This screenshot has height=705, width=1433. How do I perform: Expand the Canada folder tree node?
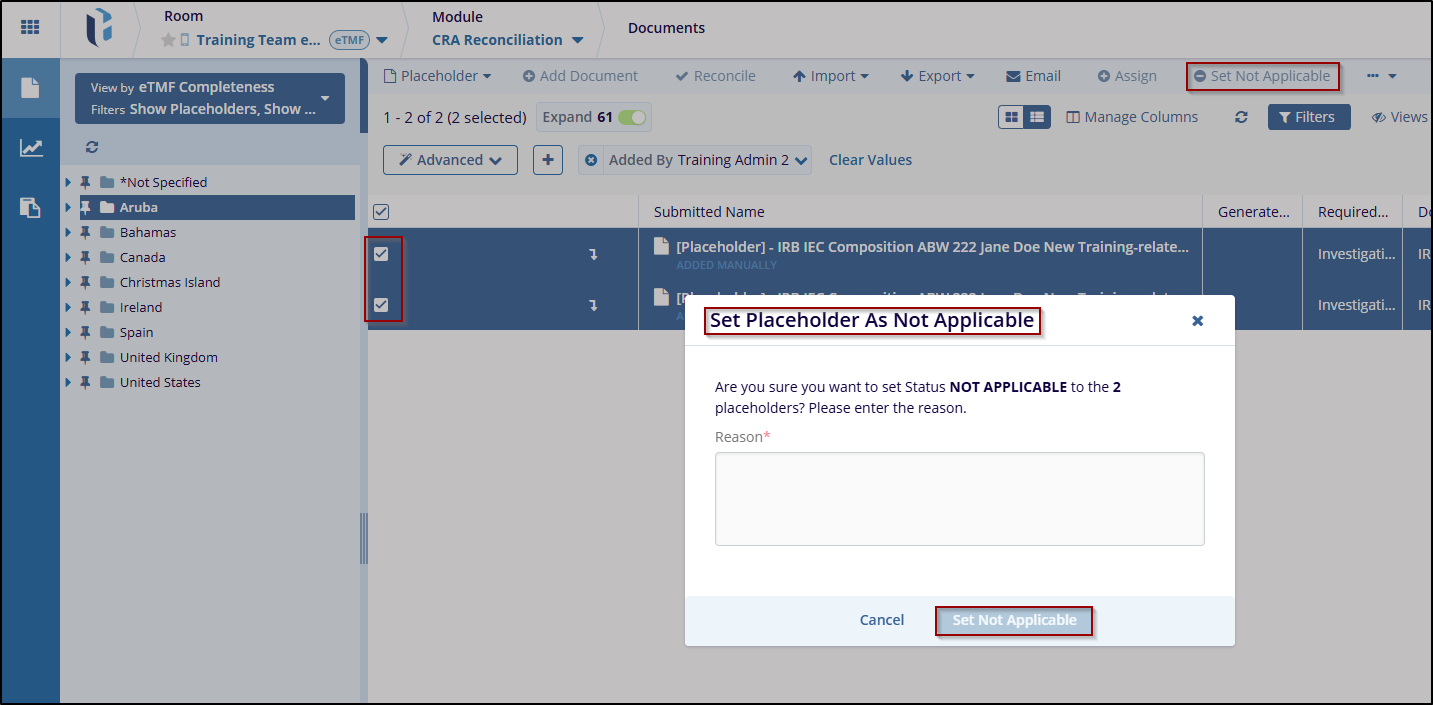tap(68, 257)
